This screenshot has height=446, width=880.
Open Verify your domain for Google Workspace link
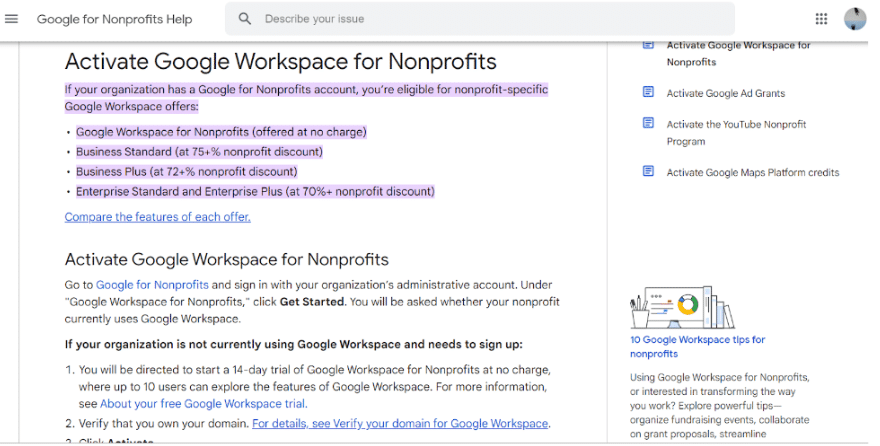pyautogui.click(x=400, y=424)
